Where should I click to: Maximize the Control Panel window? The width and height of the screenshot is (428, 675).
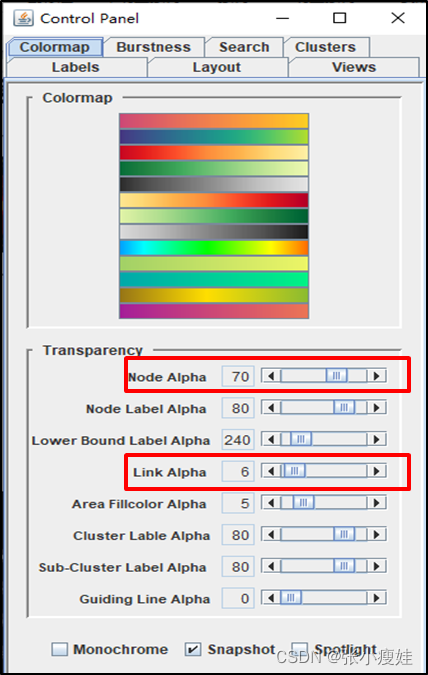coord(340,18)
